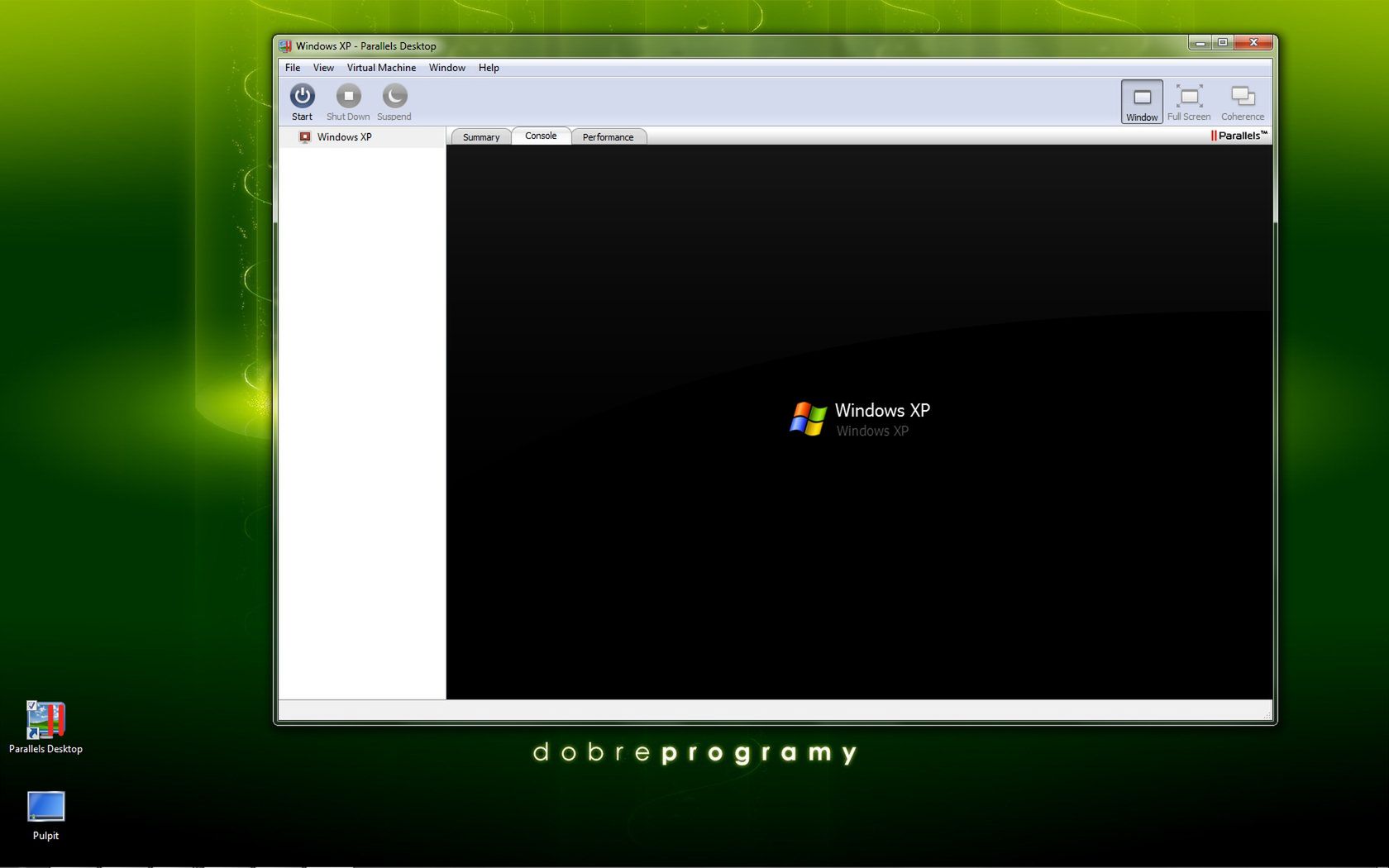
Task: Click the Parallels Desktop shortcut on desktop
Action: pos(45,727)
